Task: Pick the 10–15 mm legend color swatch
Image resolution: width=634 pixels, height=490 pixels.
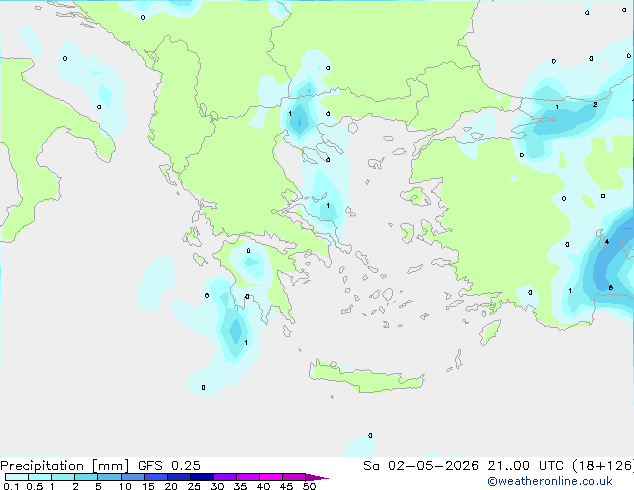Action: 132,477
